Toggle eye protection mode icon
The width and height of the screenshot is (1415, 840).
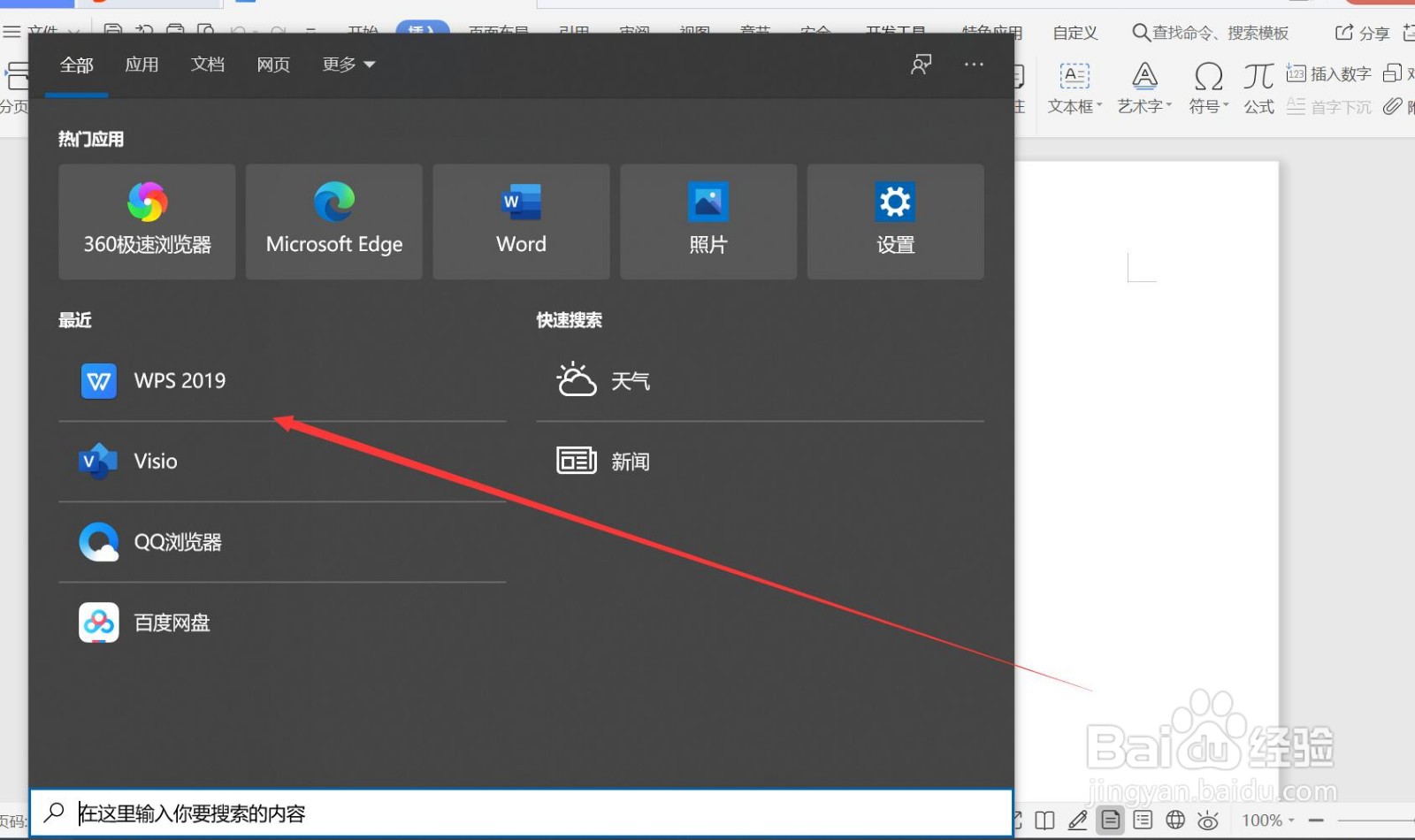pos(1208,821)
